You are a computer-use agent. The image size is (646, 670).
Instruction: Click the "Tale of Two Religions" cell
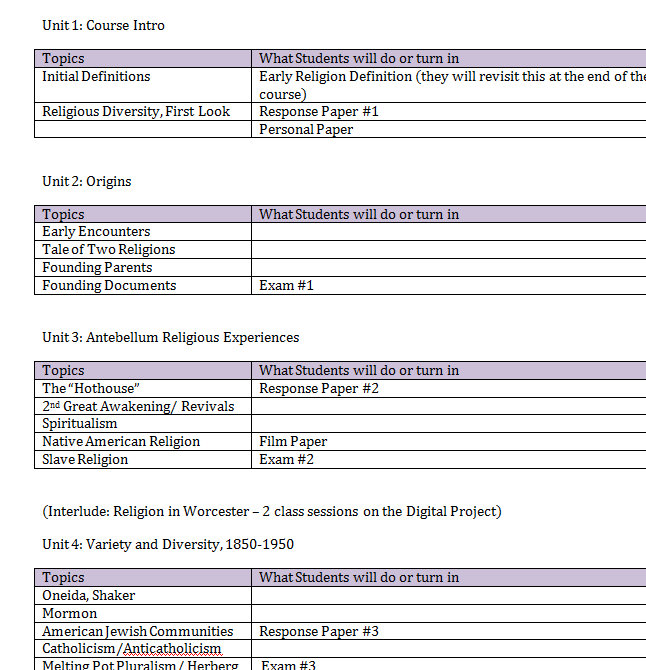coord(143,249)
